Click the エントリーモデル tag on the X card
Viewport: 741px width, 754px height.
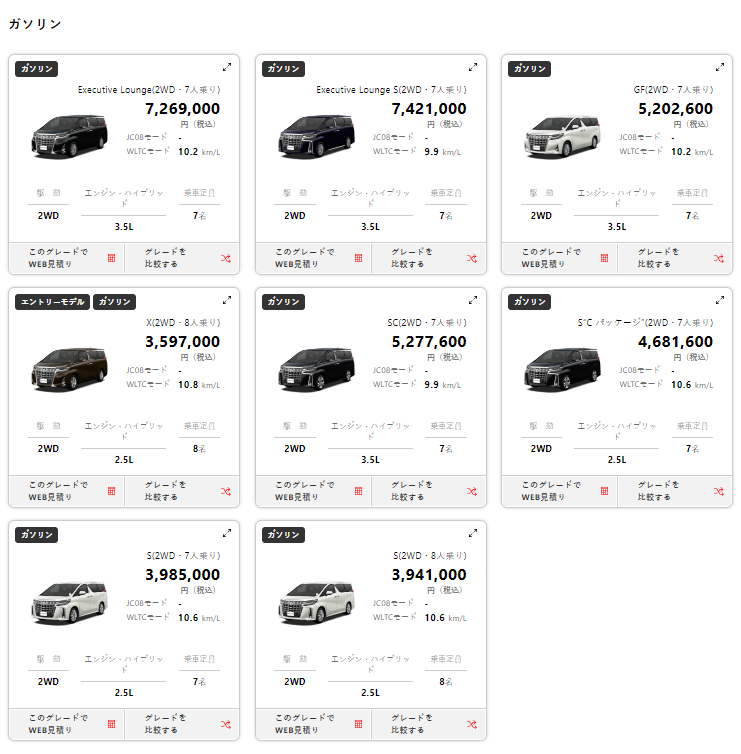coord(52,301)
